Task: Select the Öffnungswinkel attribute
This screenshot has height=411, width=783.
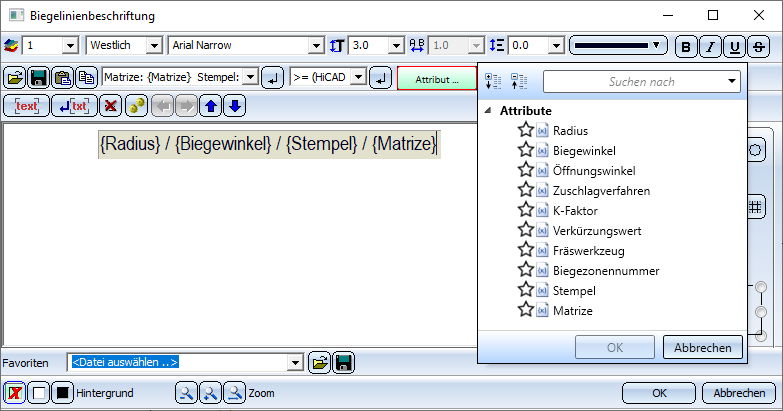Action: tap(594, 171)
